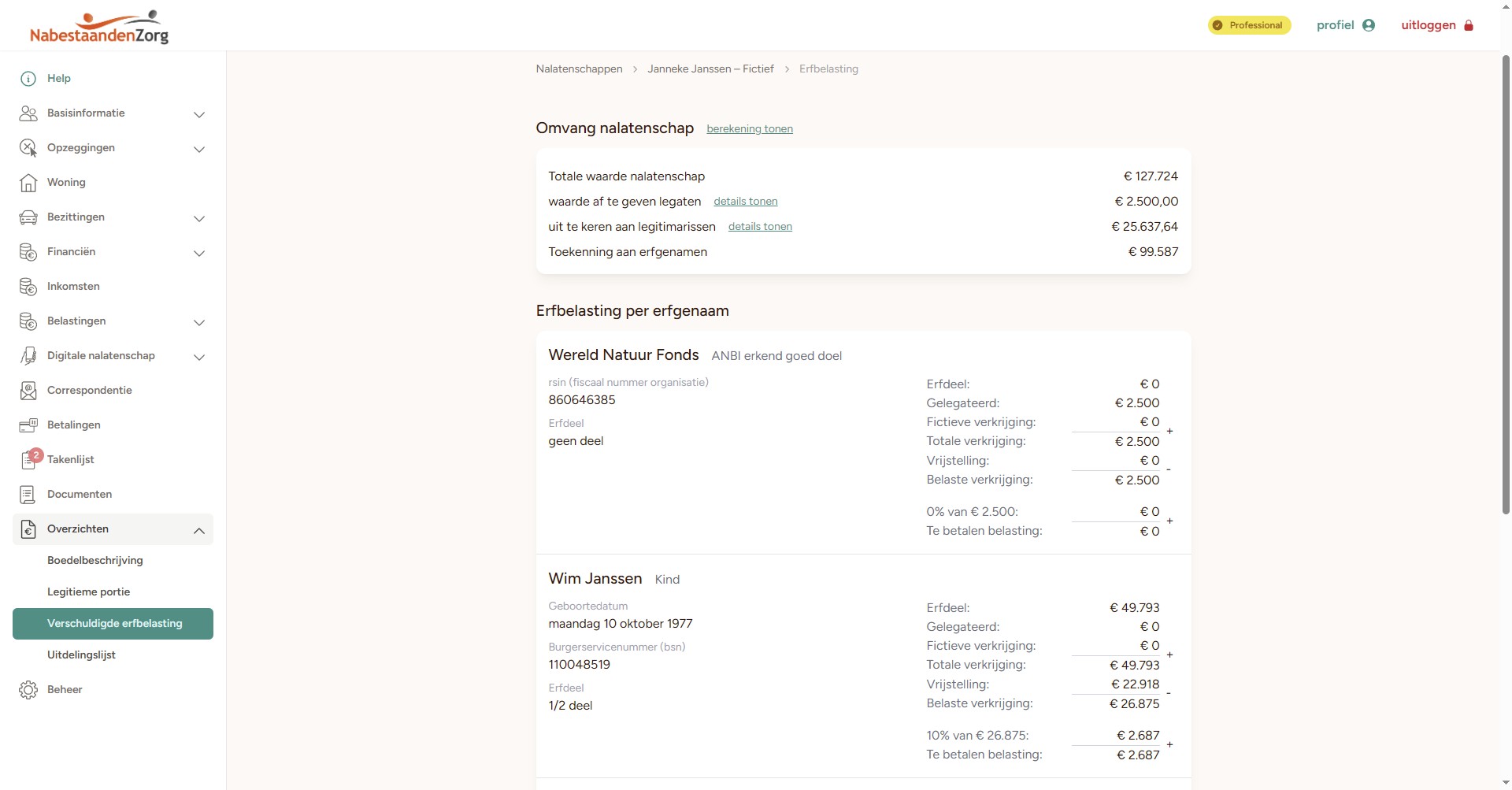Click the Help info icon
Viewport: 1512px width, 790px height.
[28, 79]
